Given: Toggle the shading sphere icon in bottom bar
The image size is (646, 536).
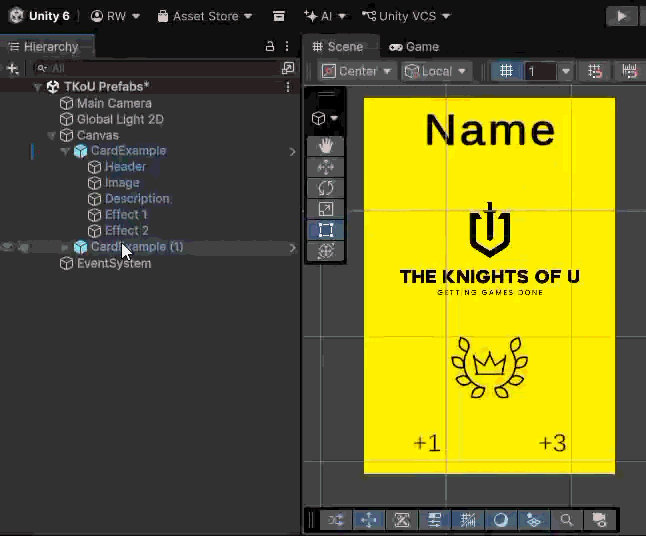Looking at the screenshot, I should [x=501, y=520].
